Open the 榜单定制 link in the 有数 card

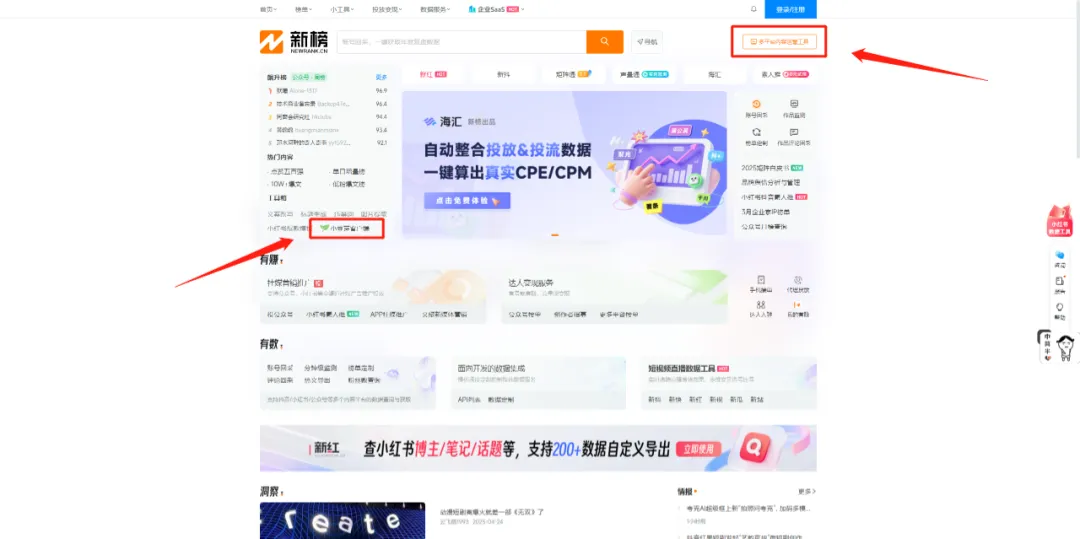361,368
